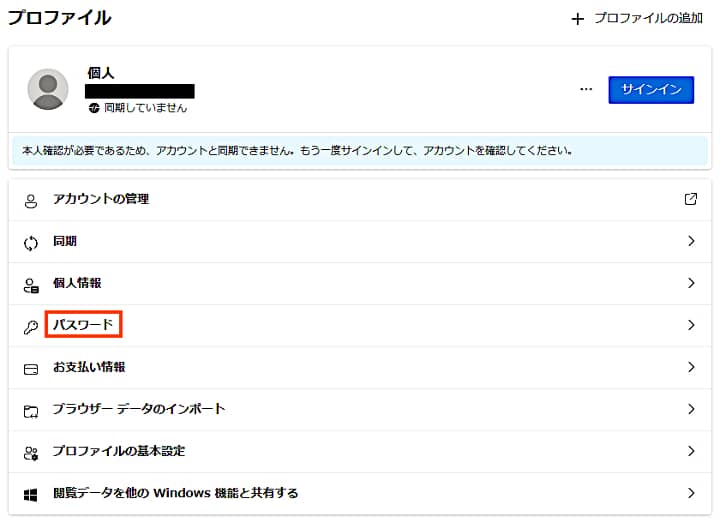This screenshot has height=523, width=720.
Task: Click the profile avatar picture
Action: click(x=48, y=90)
